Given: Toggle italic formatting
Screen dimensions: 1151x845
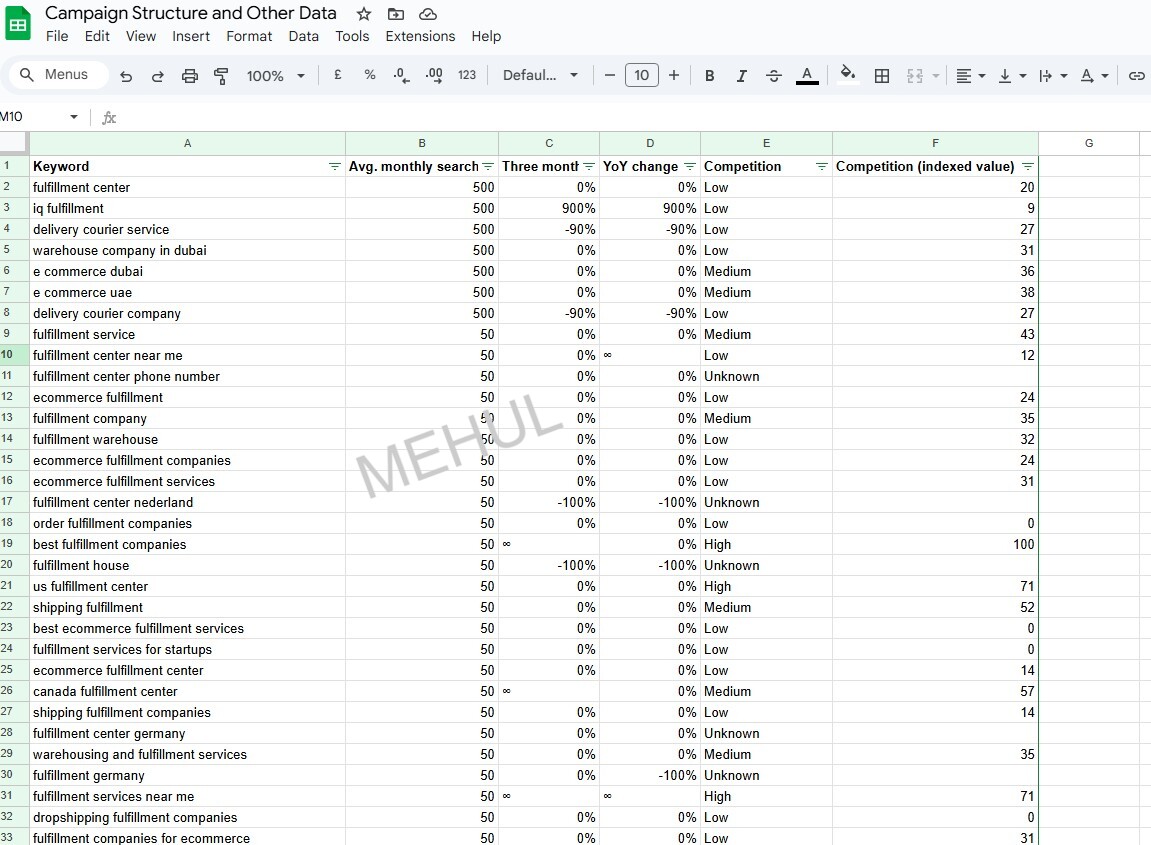Looking at the screenshot, I should 741,75.
